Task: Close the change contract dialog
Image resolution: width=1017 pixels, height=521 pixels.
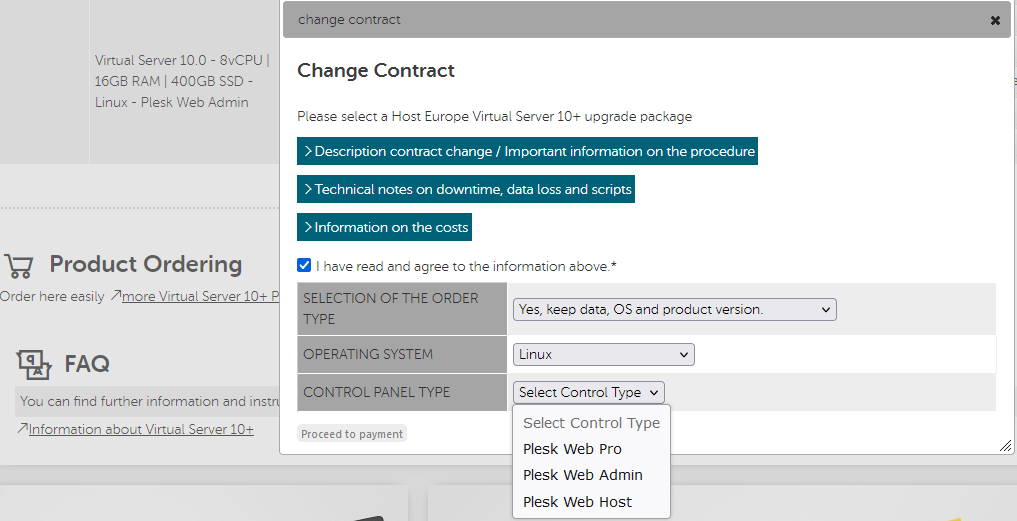Action: (995, 20)
